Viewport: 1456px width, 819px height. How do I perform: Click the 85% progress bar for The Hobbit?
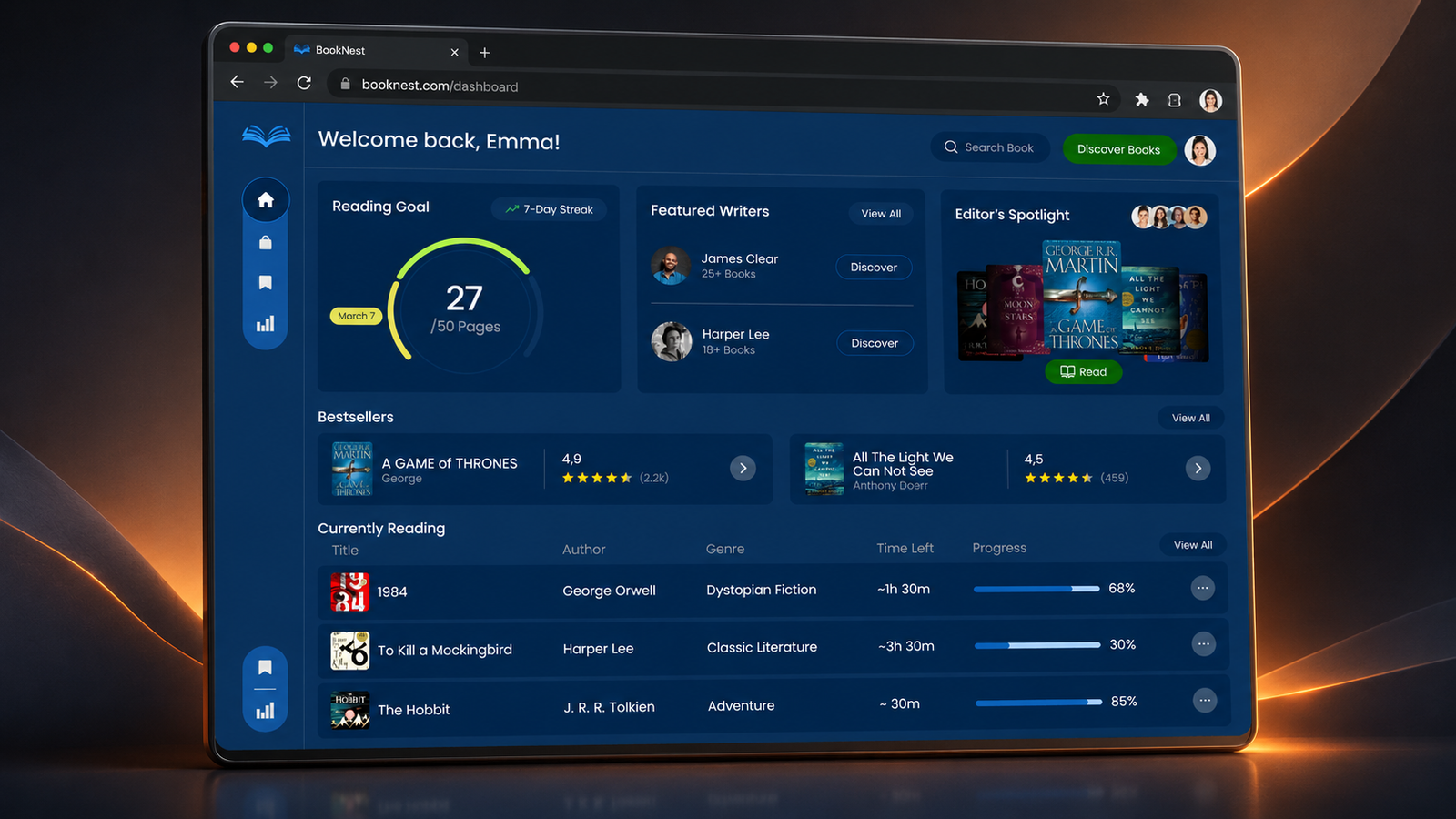point(1038,703)
